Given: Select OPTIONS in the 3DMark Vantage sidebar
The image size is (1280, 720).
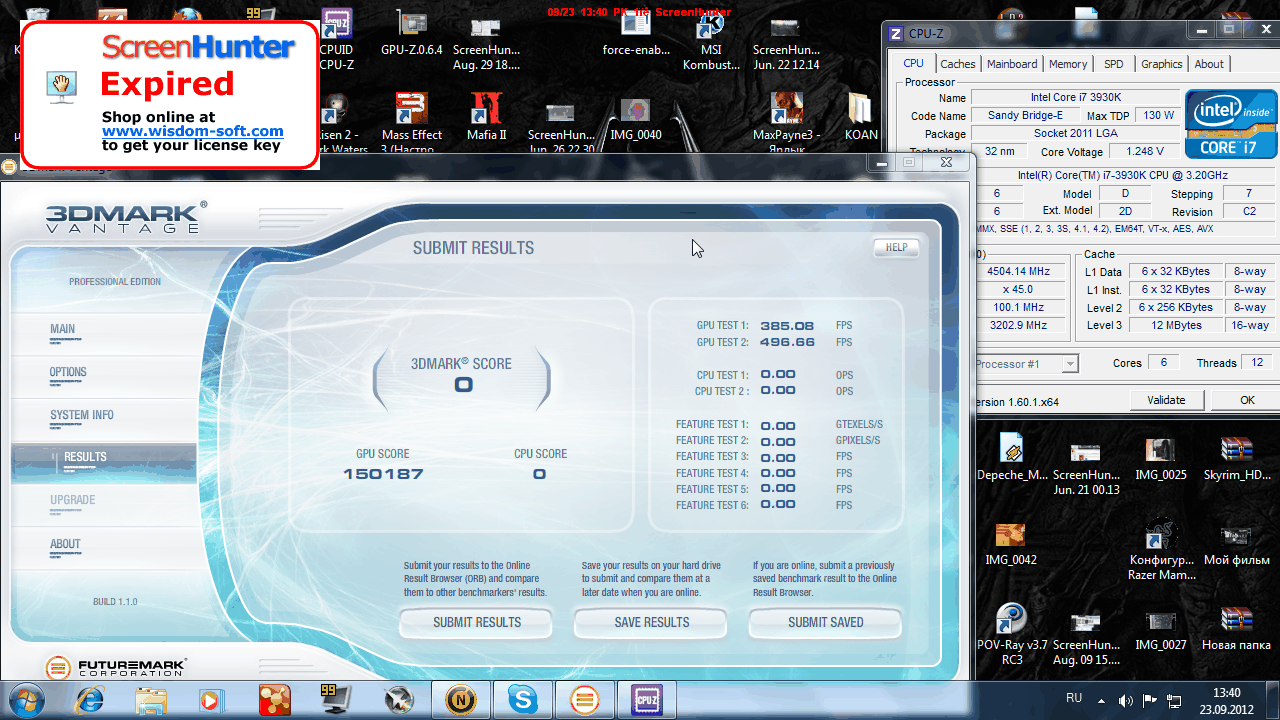Looking at the screenshot, I should click(69, 372).
